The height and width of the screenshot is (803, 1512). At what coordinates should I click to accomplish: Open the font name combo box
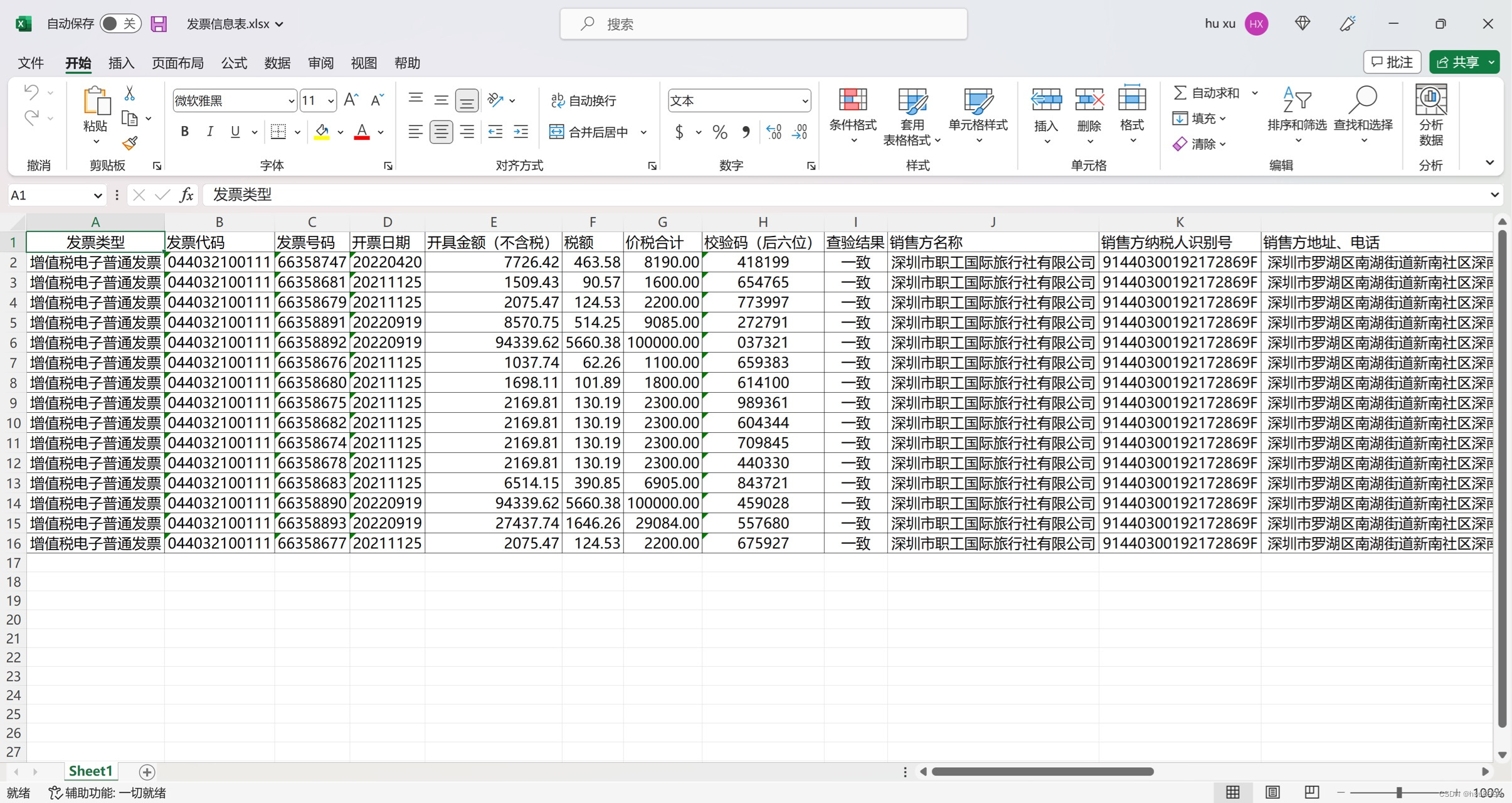[234, 100]
